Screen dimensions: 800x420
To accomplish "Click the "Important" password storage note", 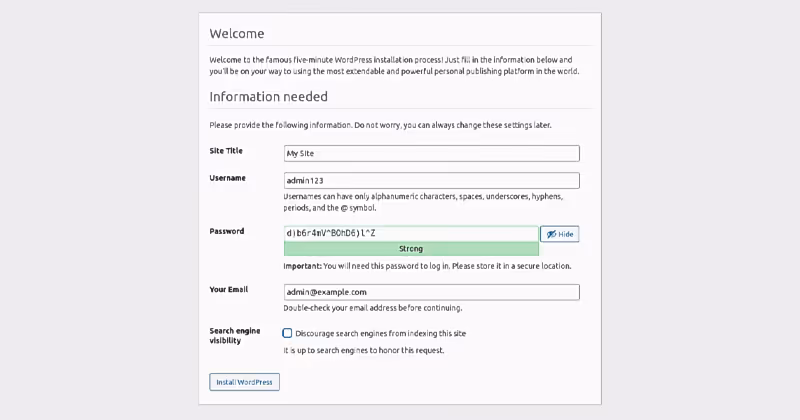I will point(427,266).
